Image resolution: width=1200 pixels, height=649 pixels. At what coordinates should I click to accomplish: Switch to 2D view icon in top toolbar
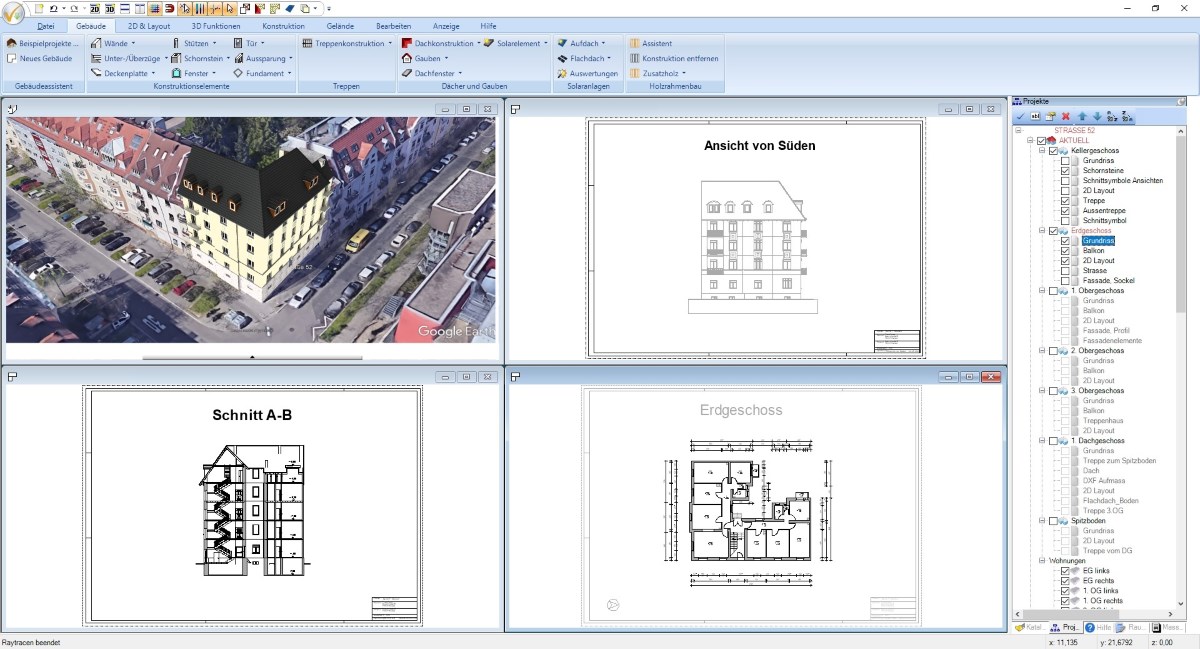pyautogui.click(x=94, y=8)
